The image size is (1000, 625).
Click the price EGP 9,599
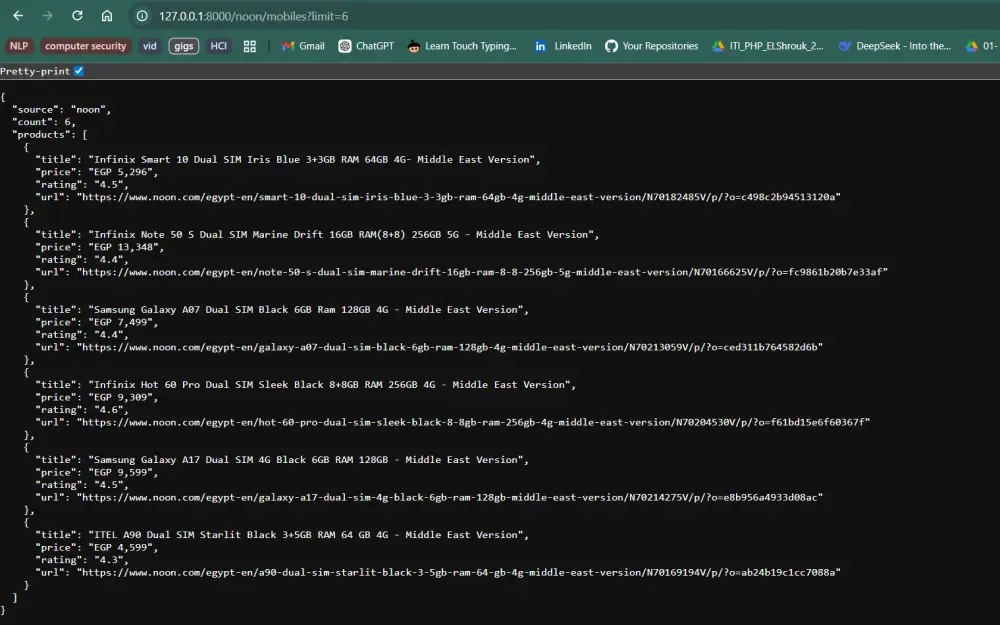tap(123, 473)
